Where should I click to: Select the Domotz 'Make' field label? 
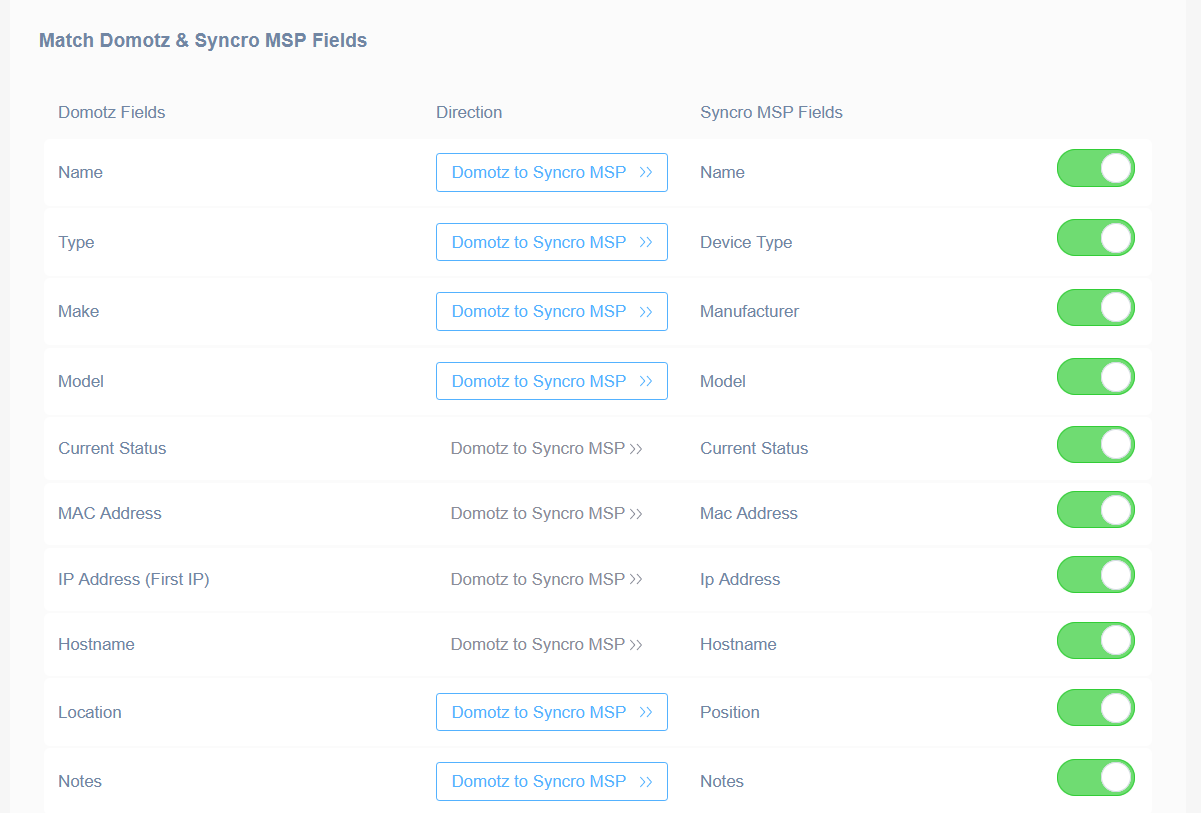pos(79,311)
